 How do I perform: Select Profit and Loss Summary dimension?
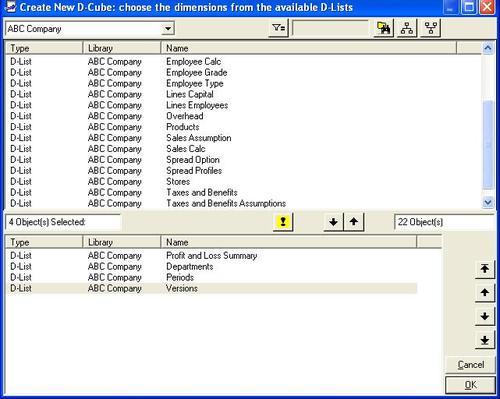coord(212,256)
